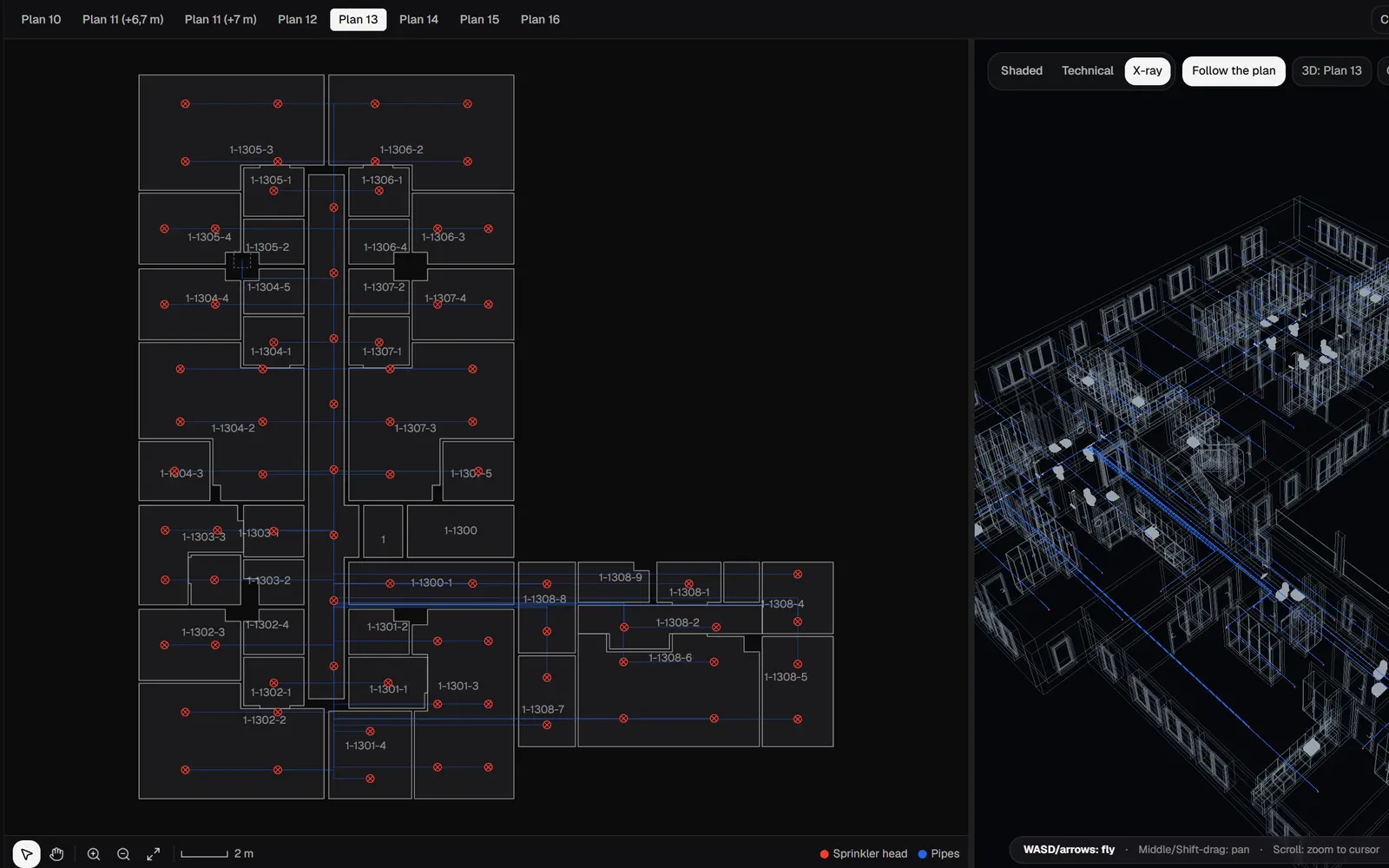Toggle Sprinkler head legend item
Screen dimensions: 1389x868
click(864, 854)
